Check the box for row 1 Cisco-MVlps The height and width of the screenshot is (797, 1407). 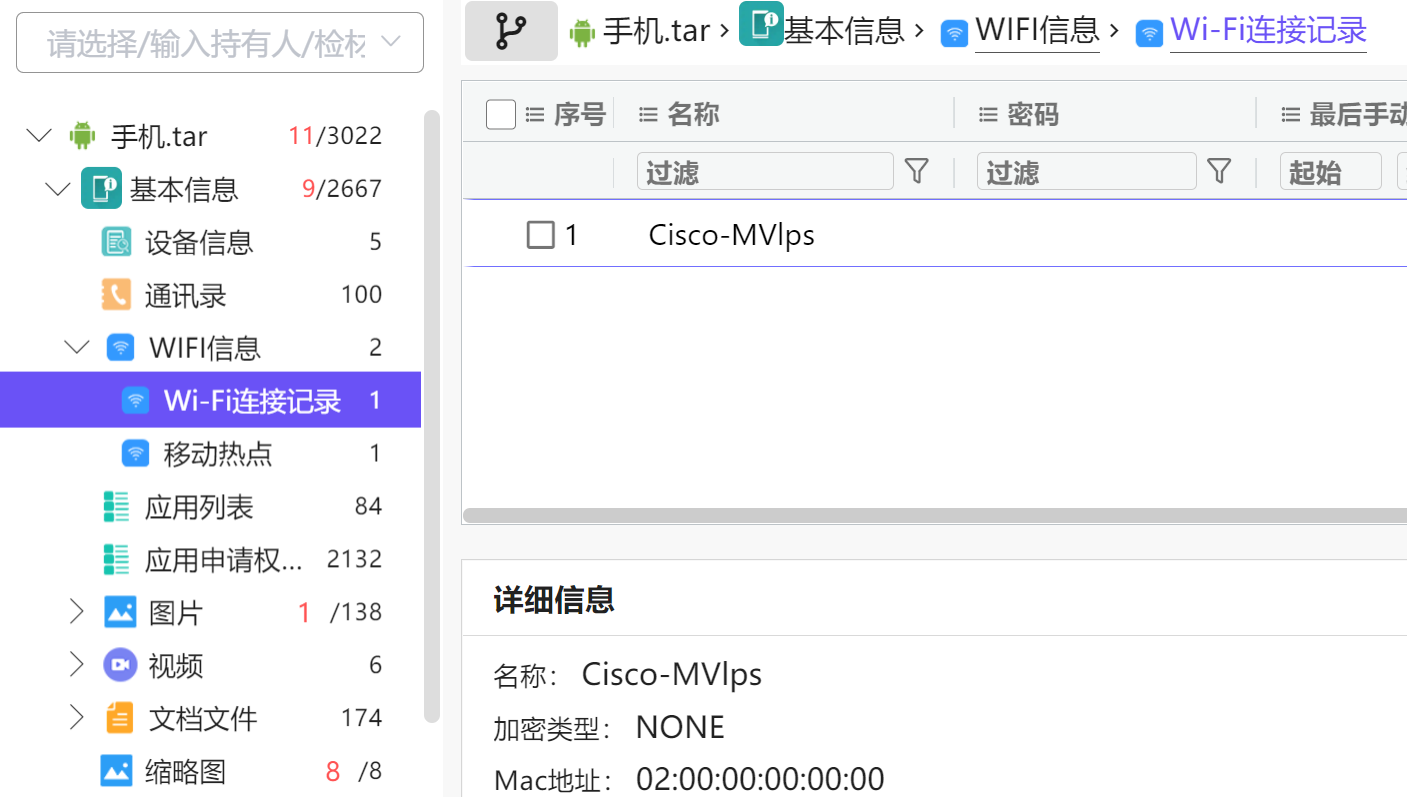(540, 235)
